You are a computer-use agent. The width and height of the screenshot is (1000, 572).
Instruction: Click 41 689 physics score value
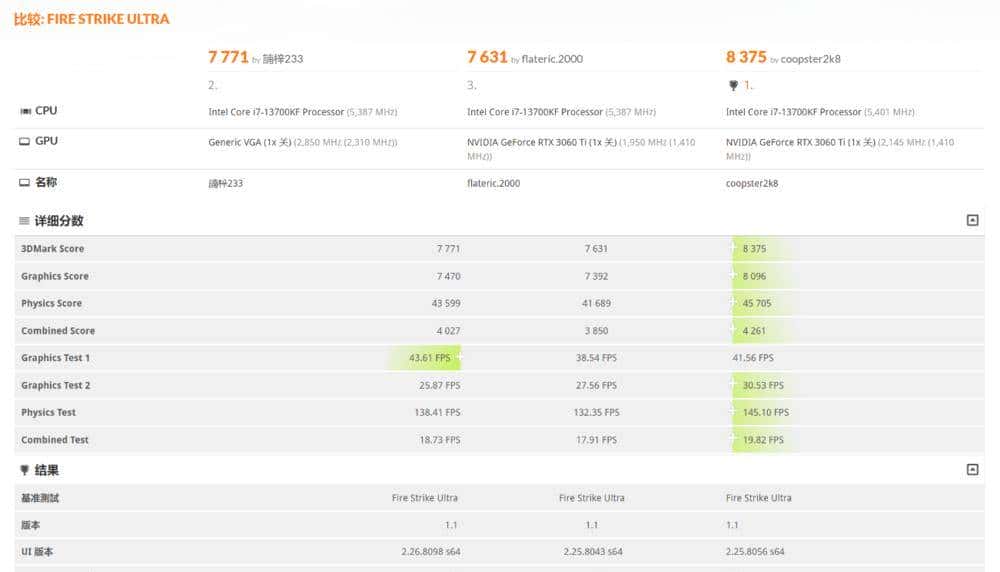(596, 304)
